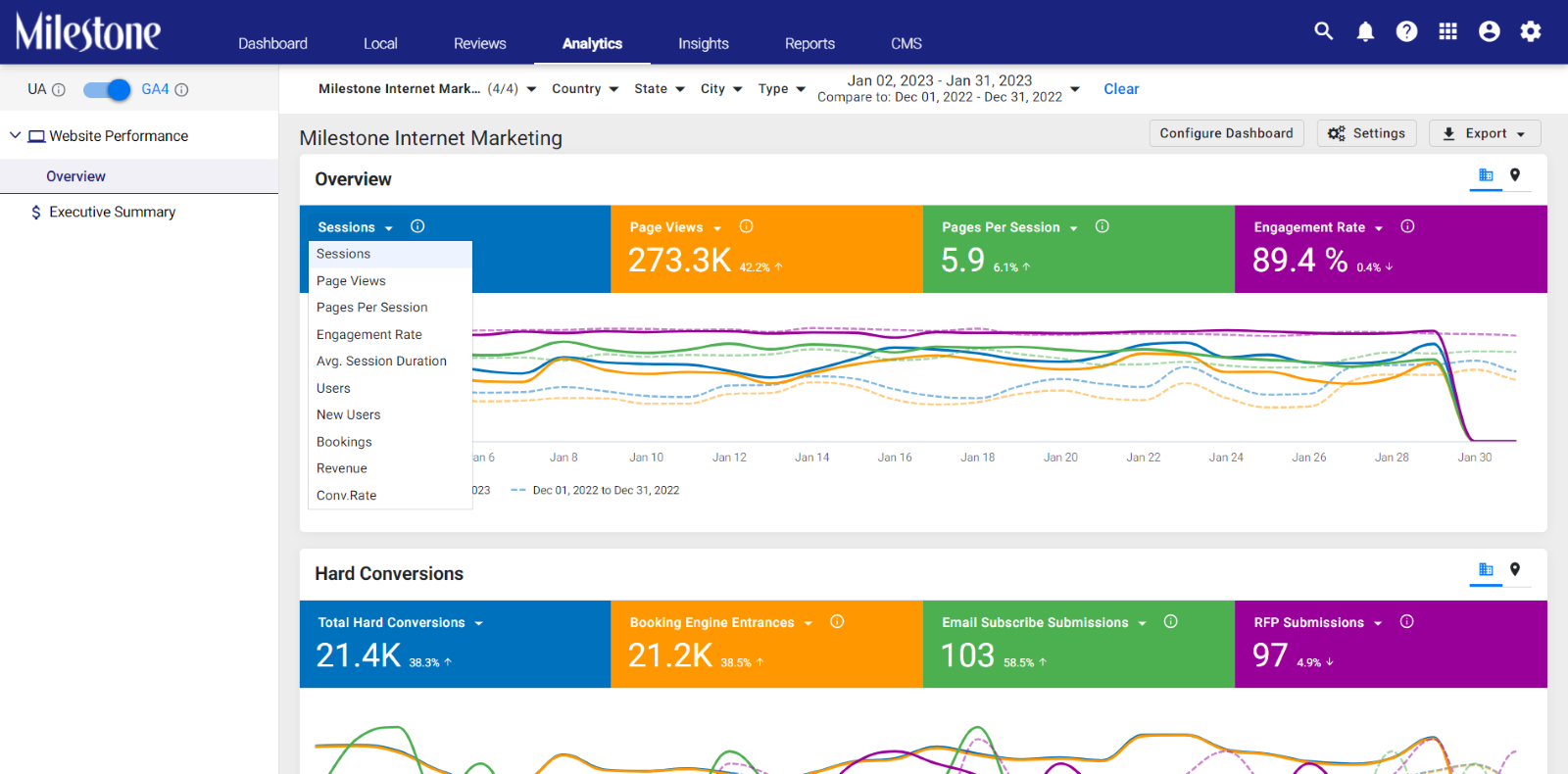Choose Conv.Rate from the metric list
This screenshot has height=774, width=1568.
click(x=390, y=496)
